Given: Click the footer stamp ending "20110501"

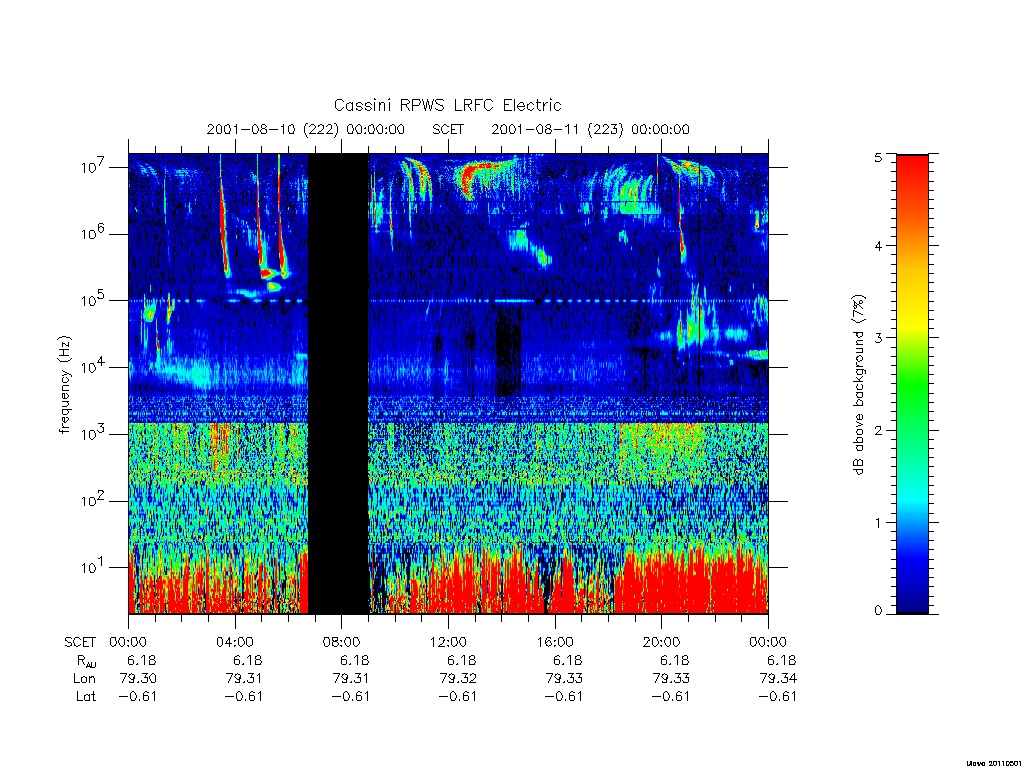Looking at the screenshot, I should [x=994, y=763].
